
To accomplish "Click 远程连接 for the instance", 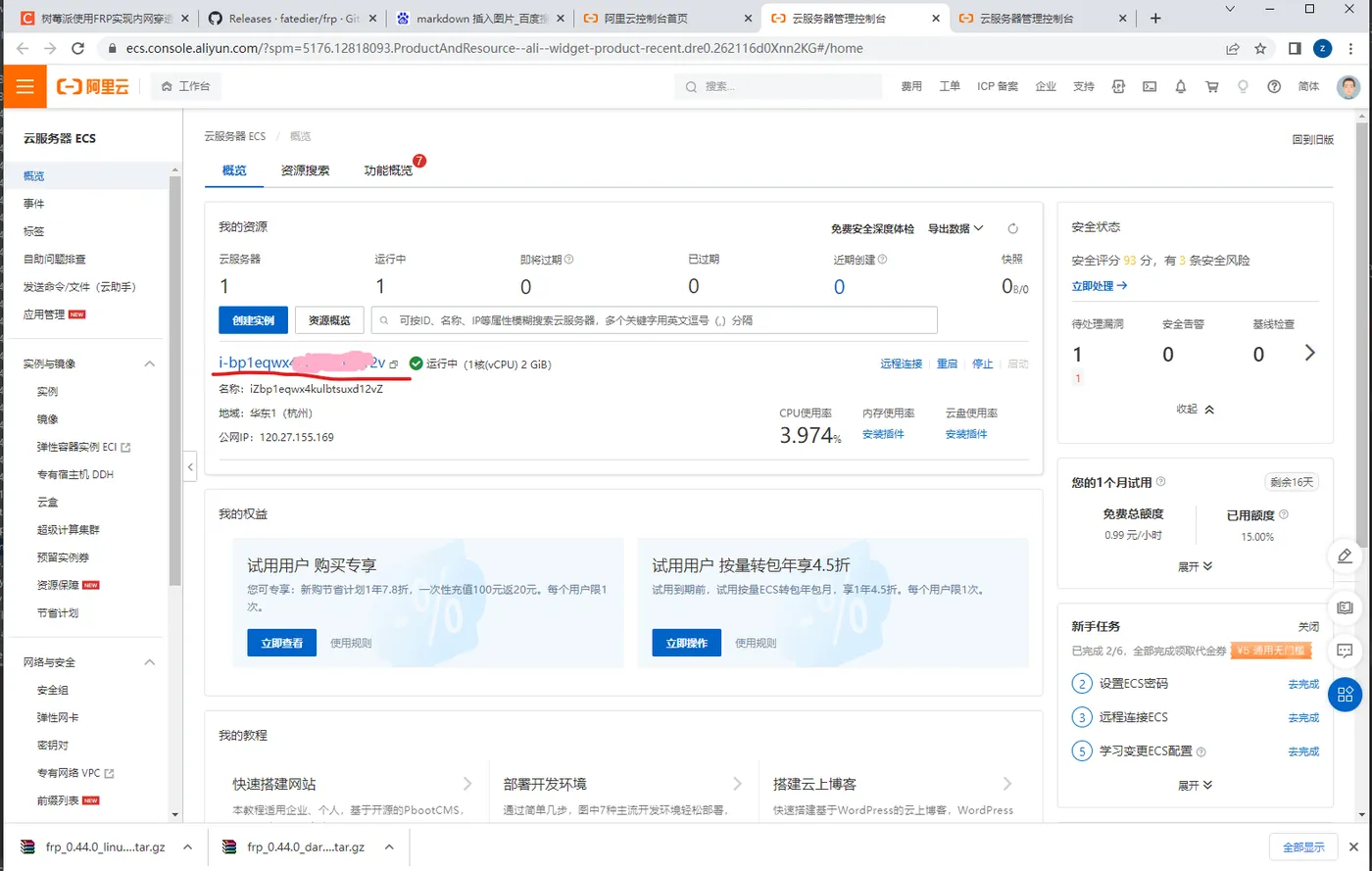I will [x=901, y=363].
